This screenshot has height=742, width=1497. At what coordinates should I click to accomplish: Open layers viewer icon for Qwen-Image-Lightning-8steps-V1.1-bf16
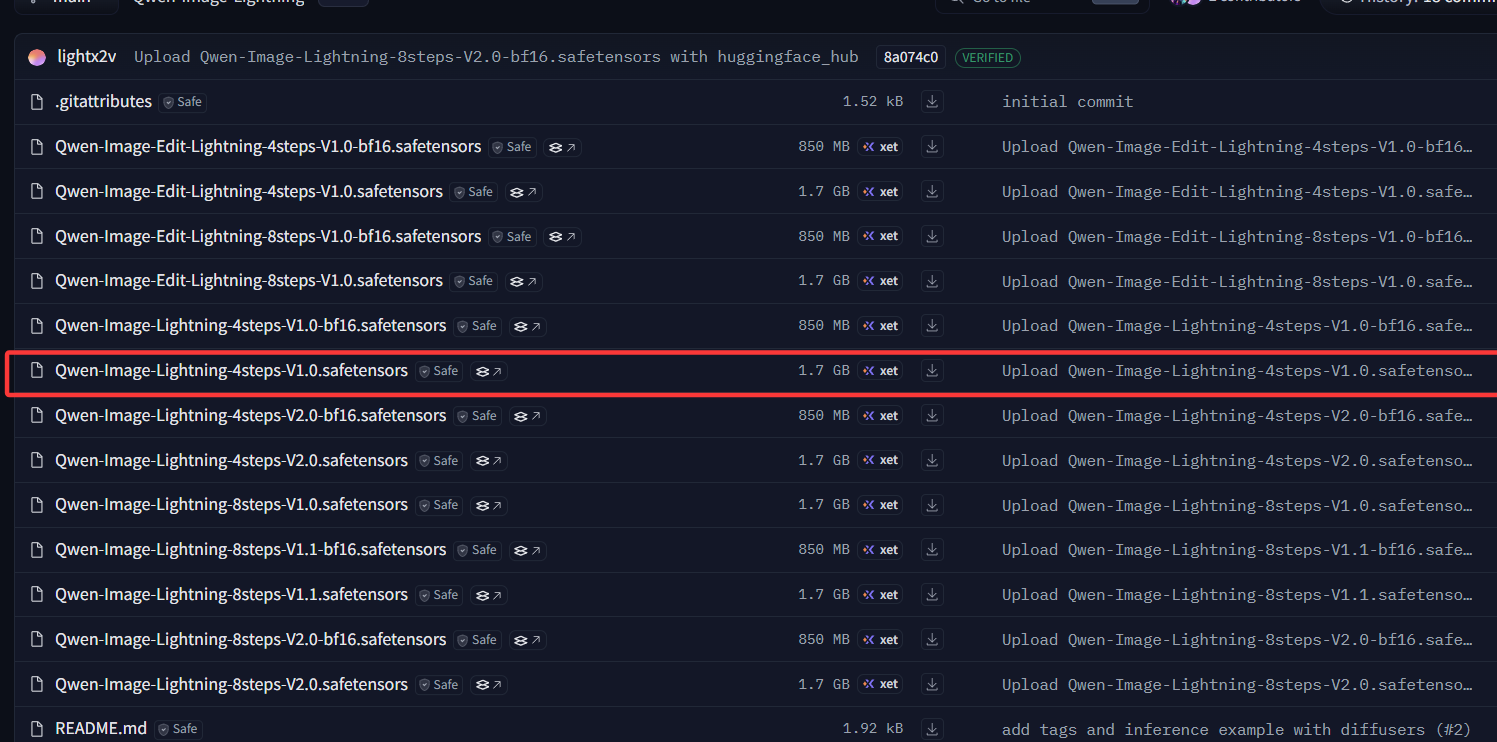coord(528,550)
